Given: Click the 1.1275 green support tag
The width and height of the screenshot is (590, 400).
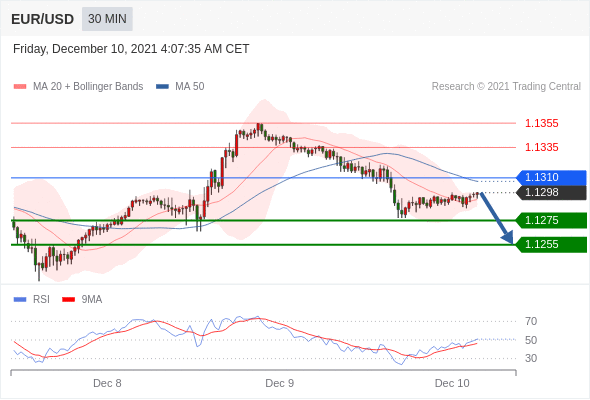Looking at the screenshot, I should (x=551, y=220).
